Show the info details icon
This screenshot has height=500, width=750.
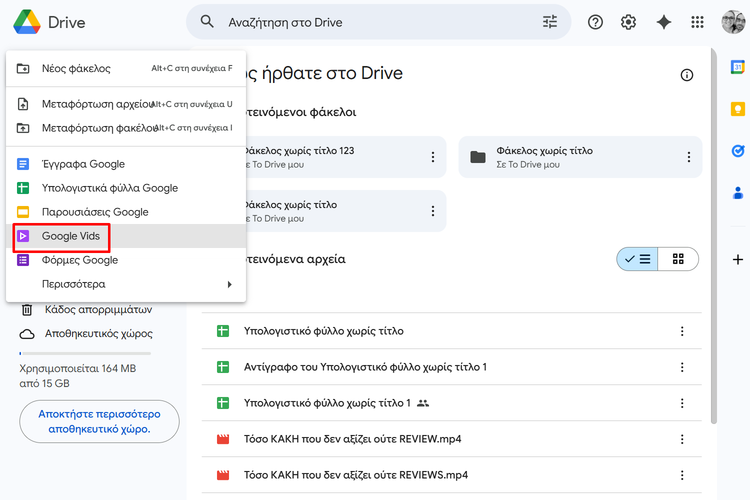pyautogui.click(x=687, y=75)
